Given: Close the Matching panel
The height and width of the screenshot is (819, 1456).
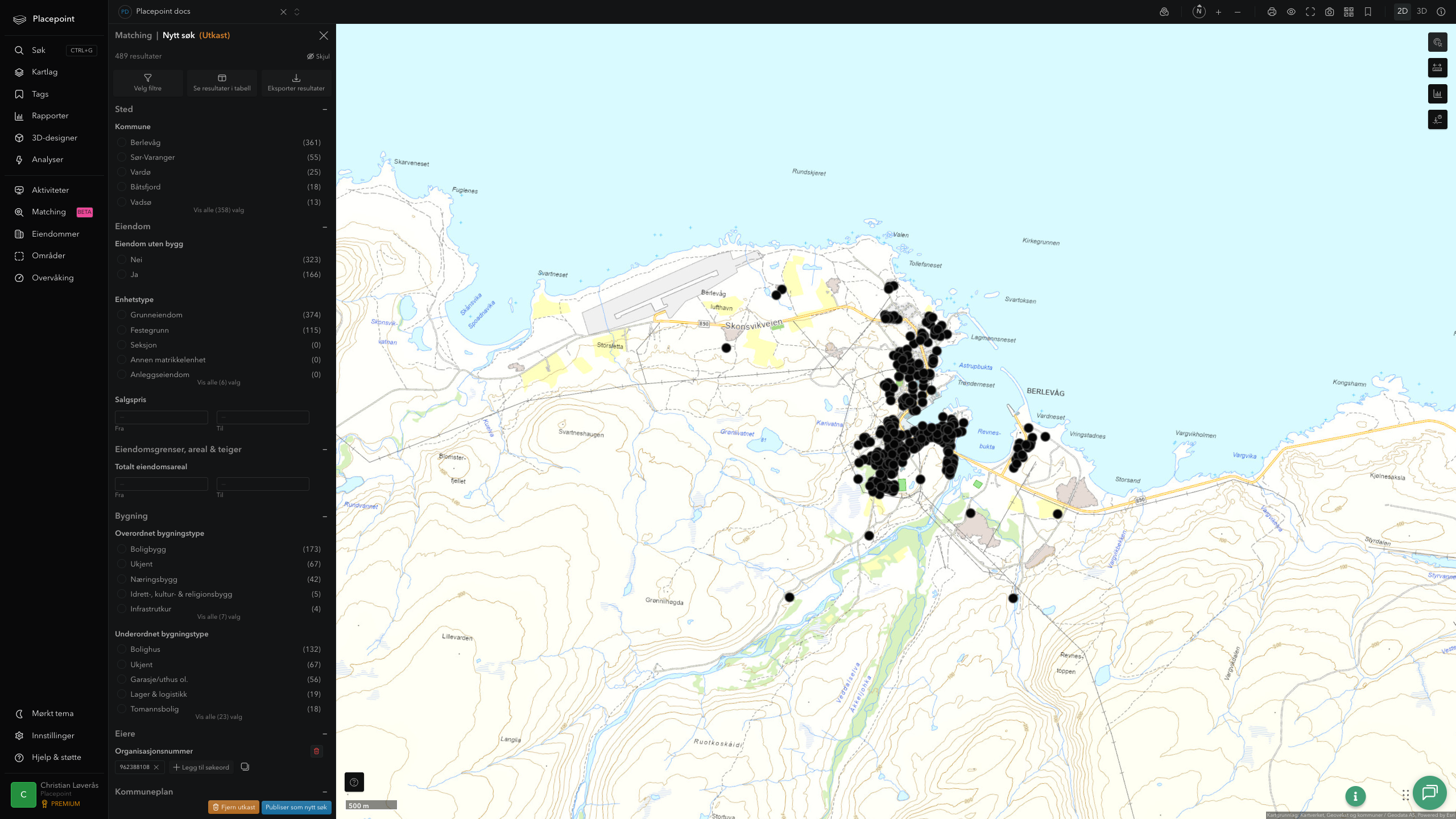Looking at the screenshot, I should pyautogui.click(x=324, y=35).
